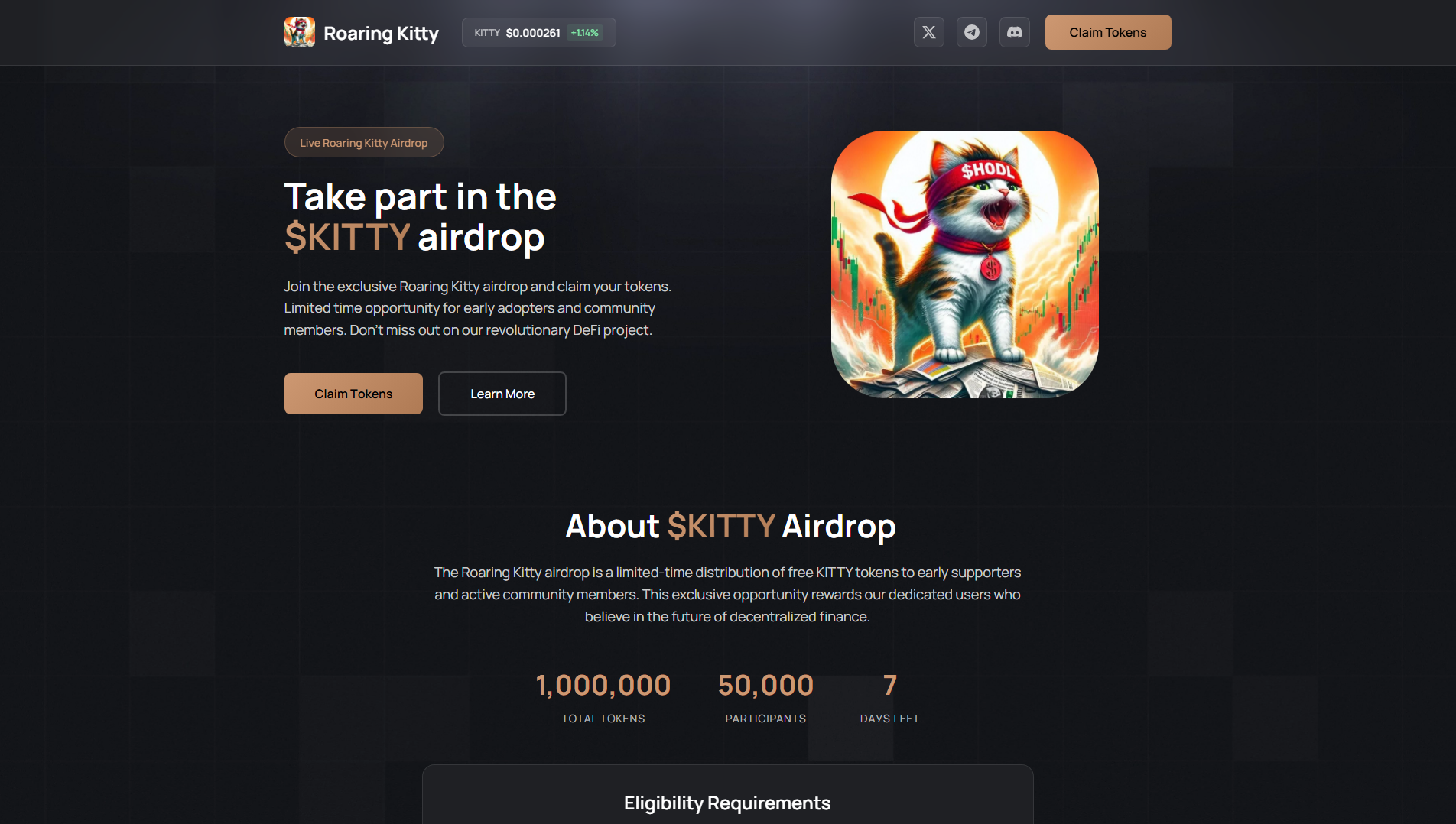
Task: Click the +1.14% price change badge
Action: coord(585,33)
